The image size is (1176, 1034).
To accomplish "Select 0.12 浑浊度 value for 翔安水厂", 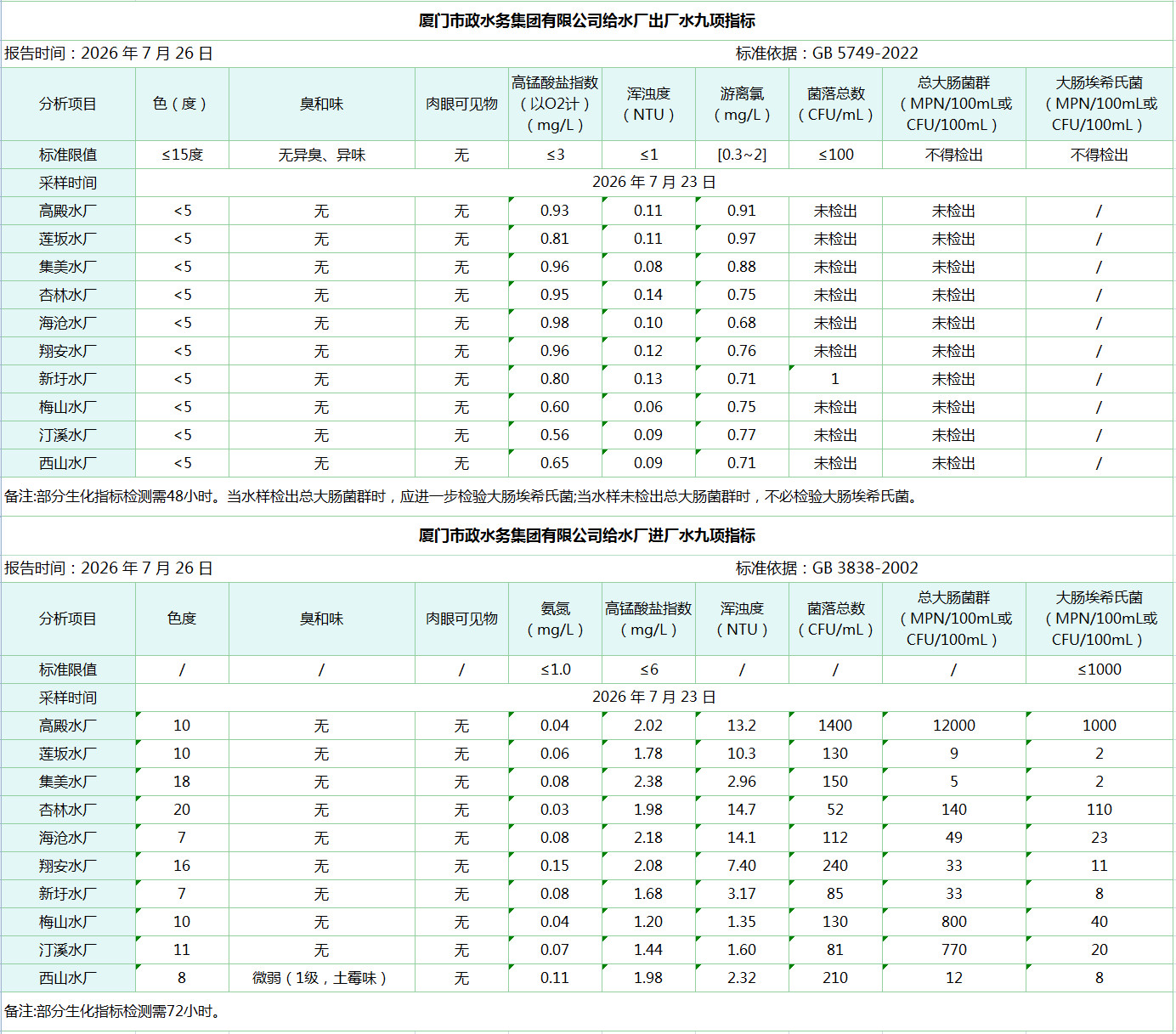I will (648, 351).
